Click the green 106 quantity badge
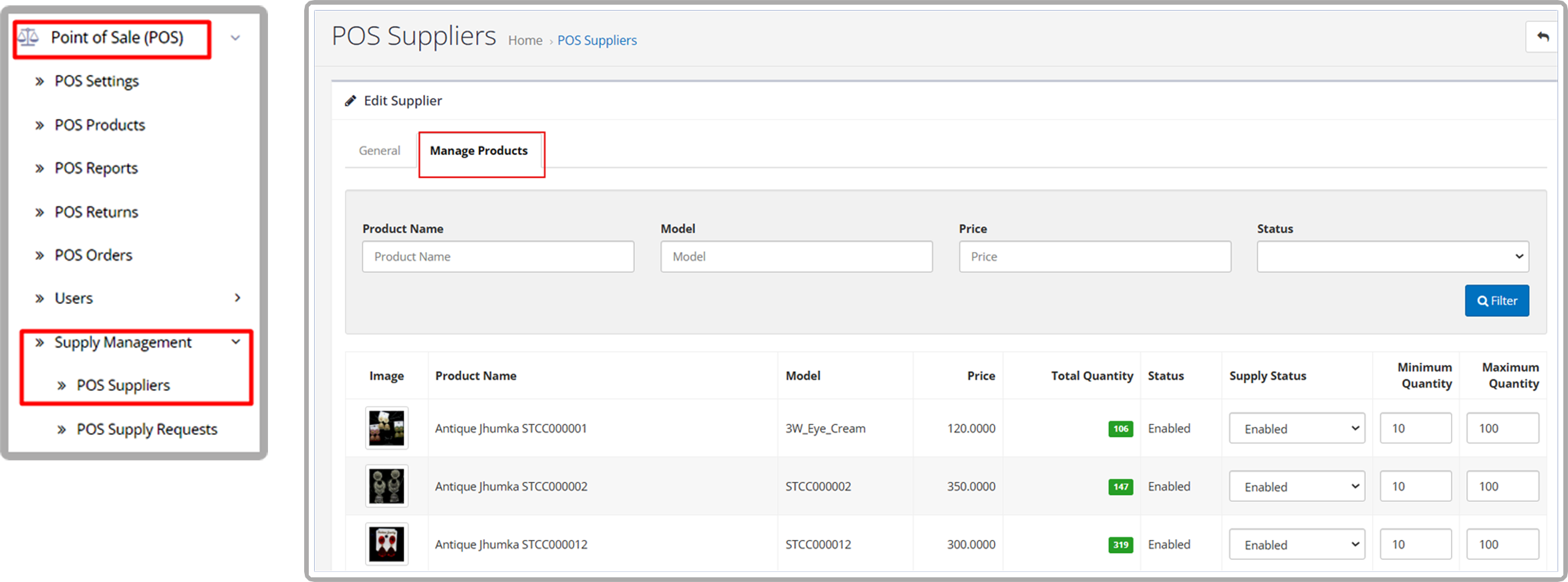 [1120, 428]
